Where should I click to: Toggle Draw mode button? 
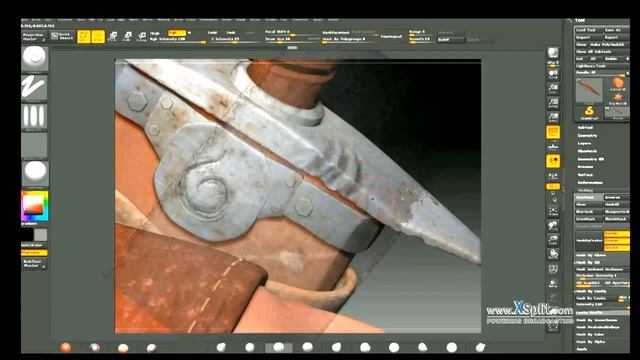click(98, 36)
